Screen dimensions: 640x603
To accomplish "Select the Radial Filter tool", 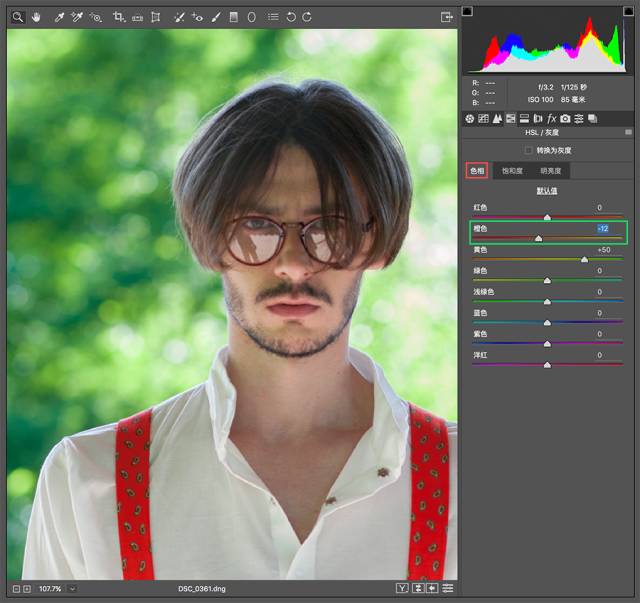I will [252, 17].
